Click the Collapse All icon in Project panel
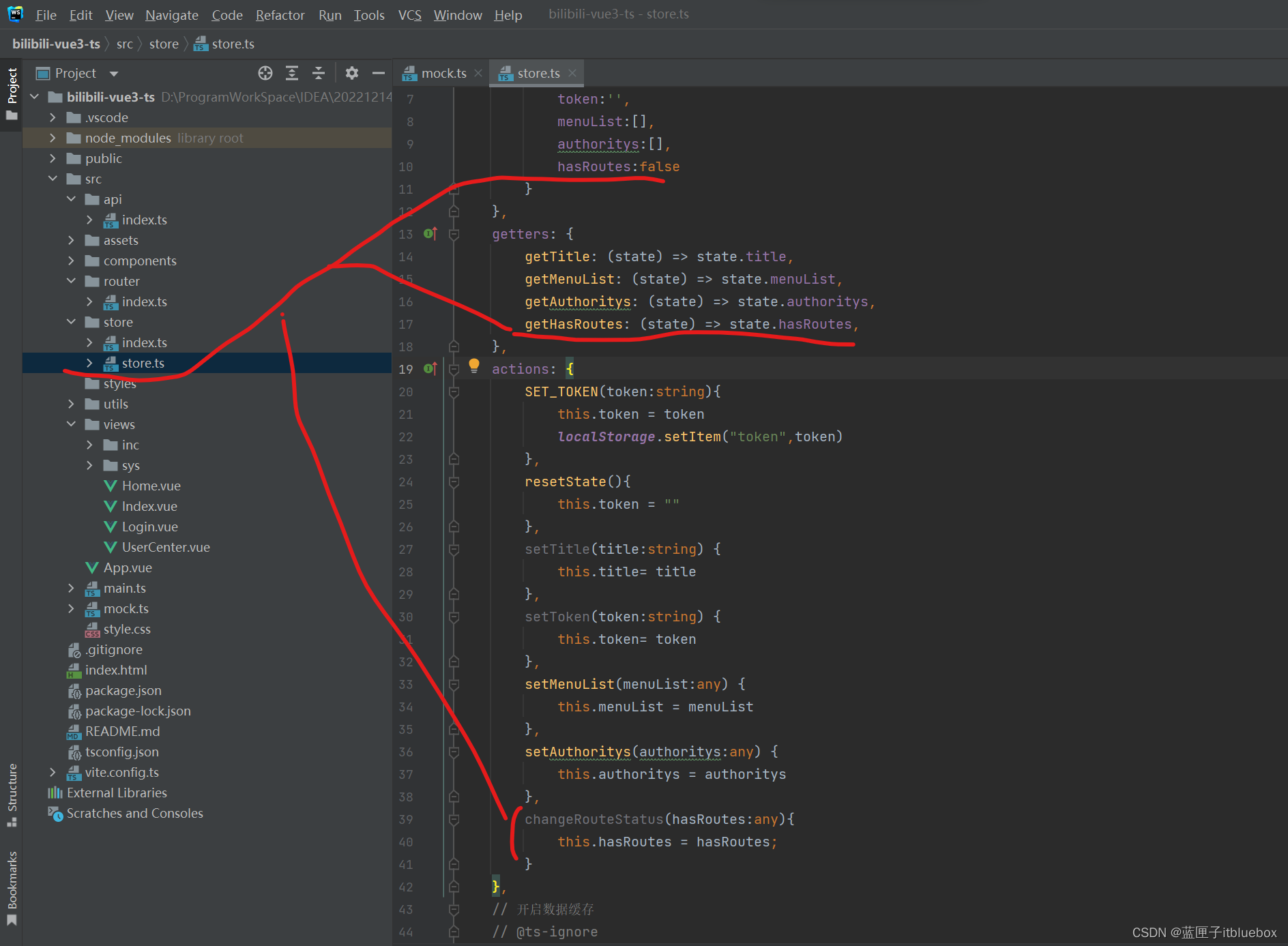This screenshot has width=1288, height=946. (319, 73)
